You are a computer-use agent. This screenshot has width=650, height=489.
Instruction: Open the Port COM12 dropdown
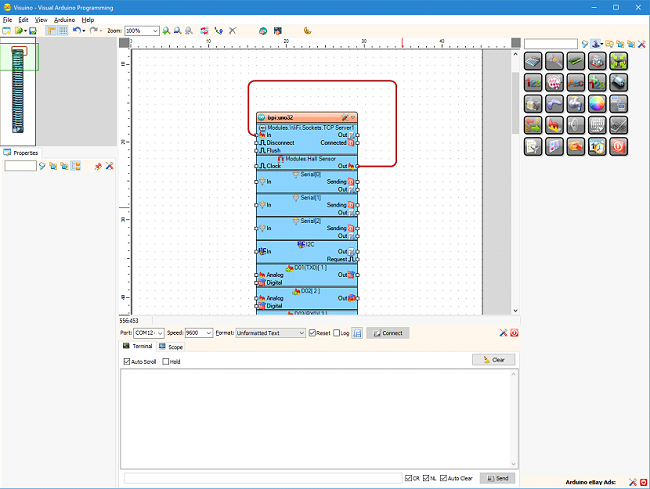tap(160, 333)
